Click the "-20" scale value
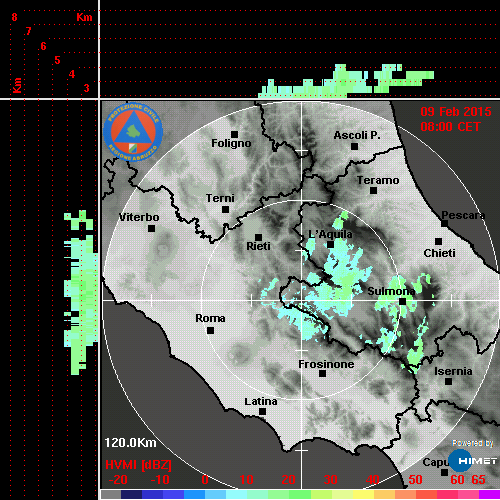 pos(118,480)
